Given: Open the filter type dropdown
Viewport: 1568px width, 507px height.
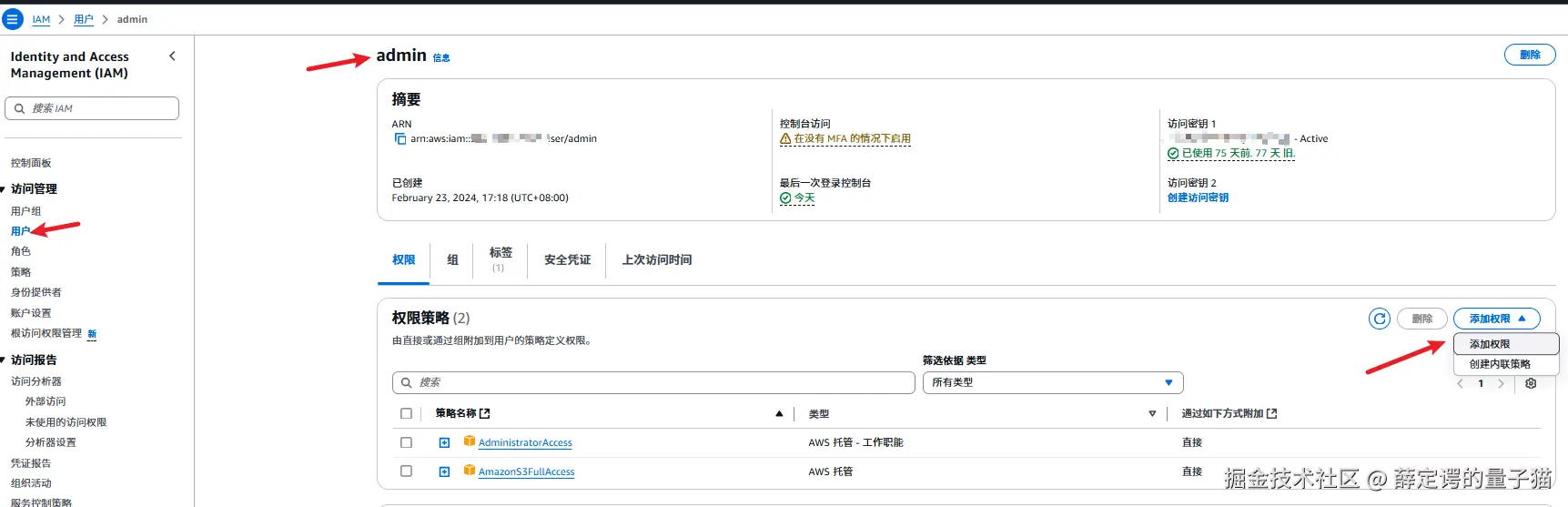Looking at the screenshot, I should coord(1052,383).
